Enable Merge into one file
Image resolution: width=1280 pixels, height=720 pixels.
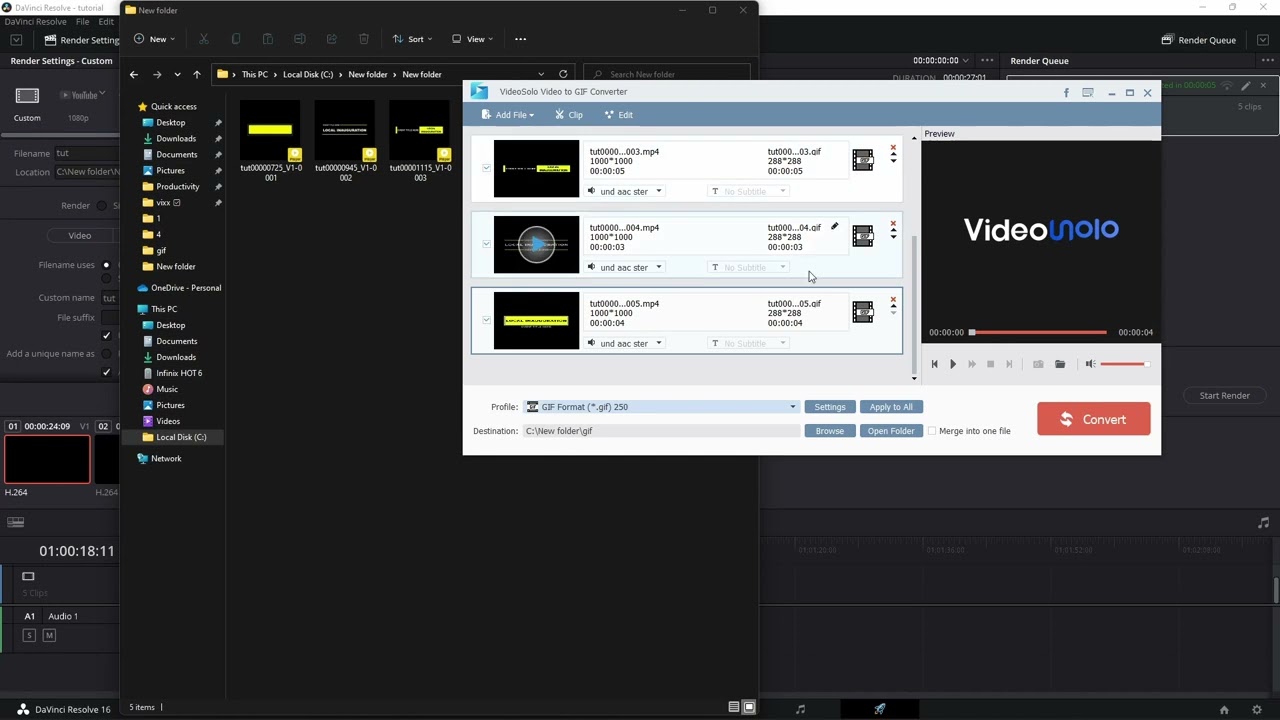click(932, 431)
